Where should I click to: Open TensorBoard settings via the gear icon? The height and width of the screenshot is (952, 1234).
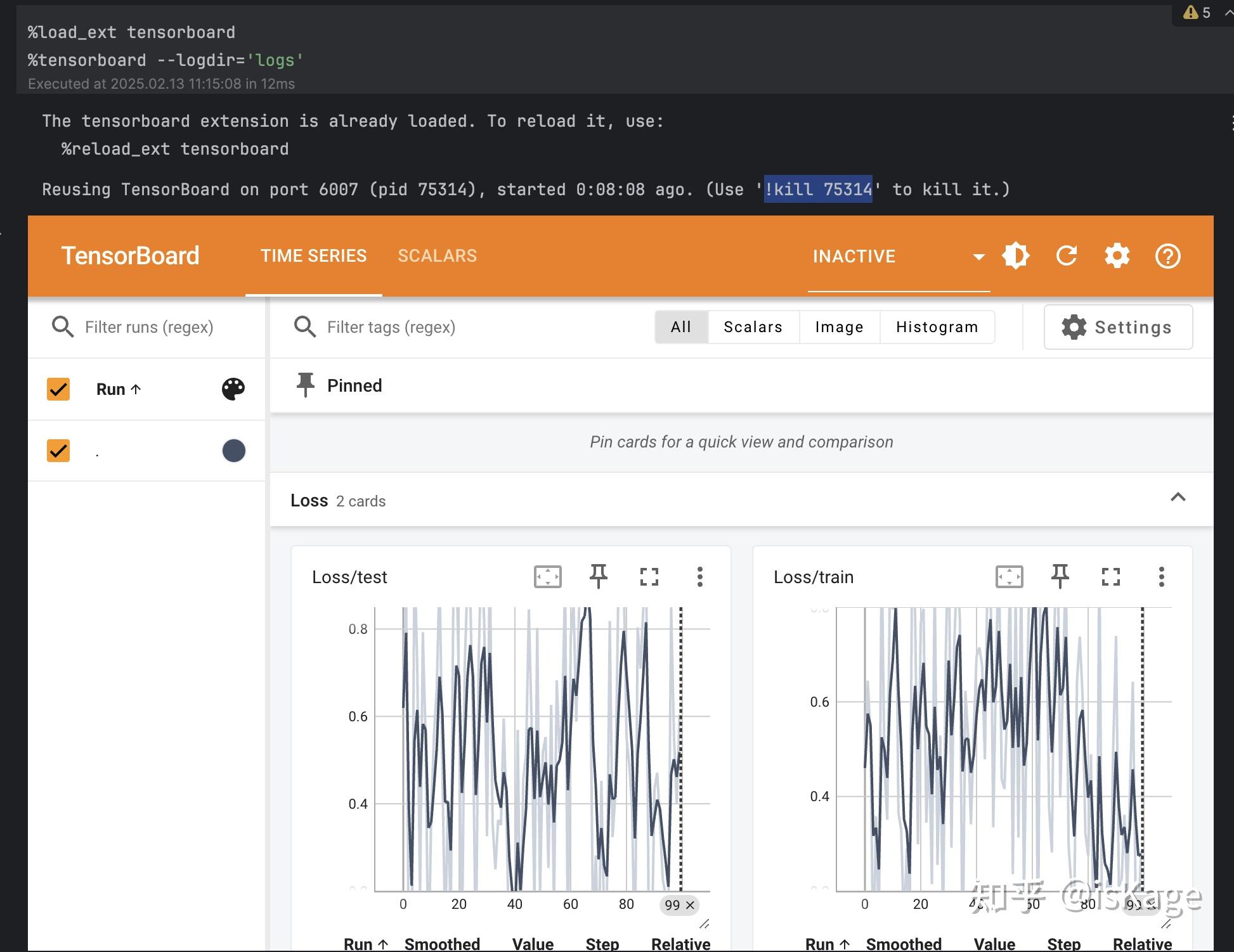1117,255
